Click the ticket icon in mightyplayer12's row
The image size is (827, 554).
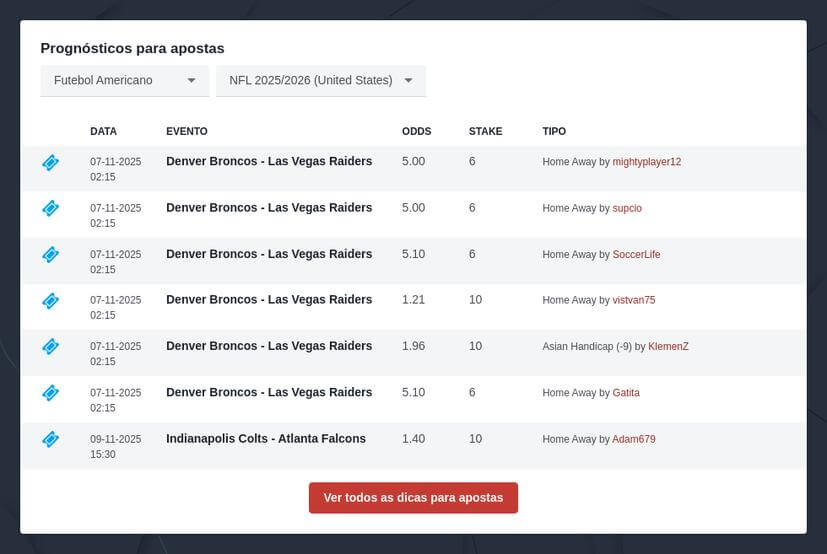pyautogui.click(x=51, y=163)
